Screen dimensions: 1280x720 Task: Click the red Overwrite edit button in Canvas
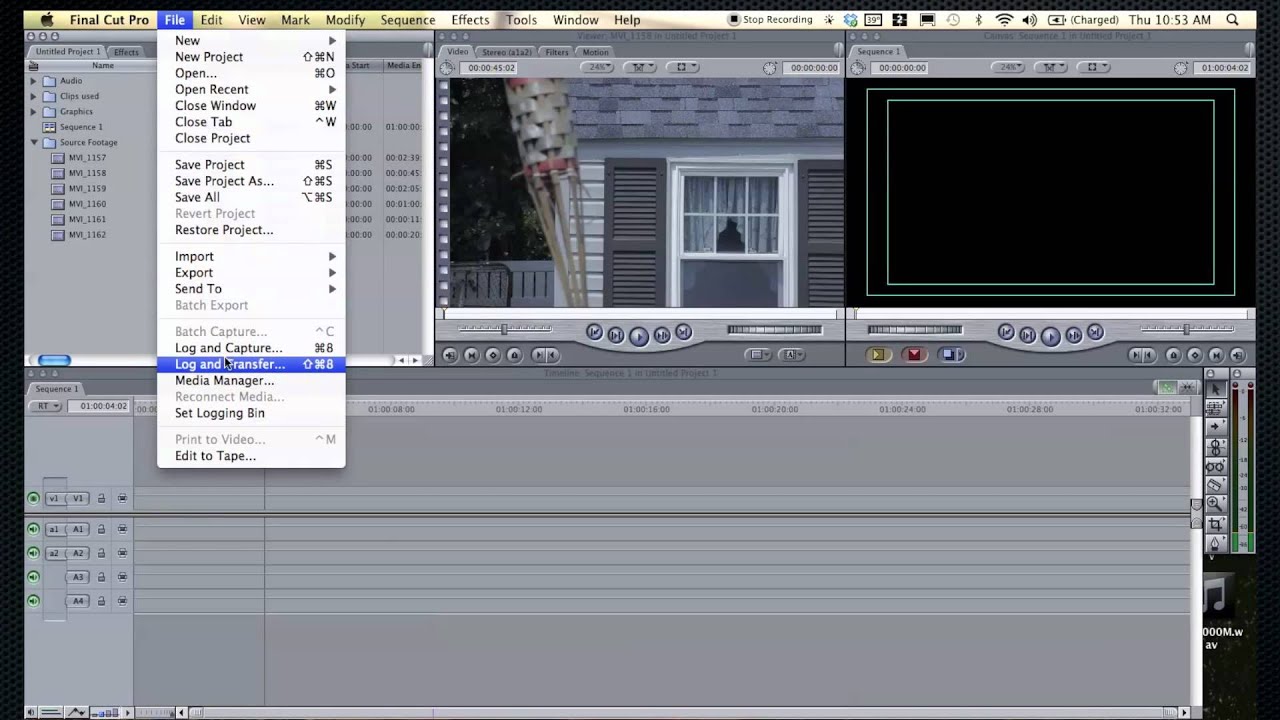[914, 355]
